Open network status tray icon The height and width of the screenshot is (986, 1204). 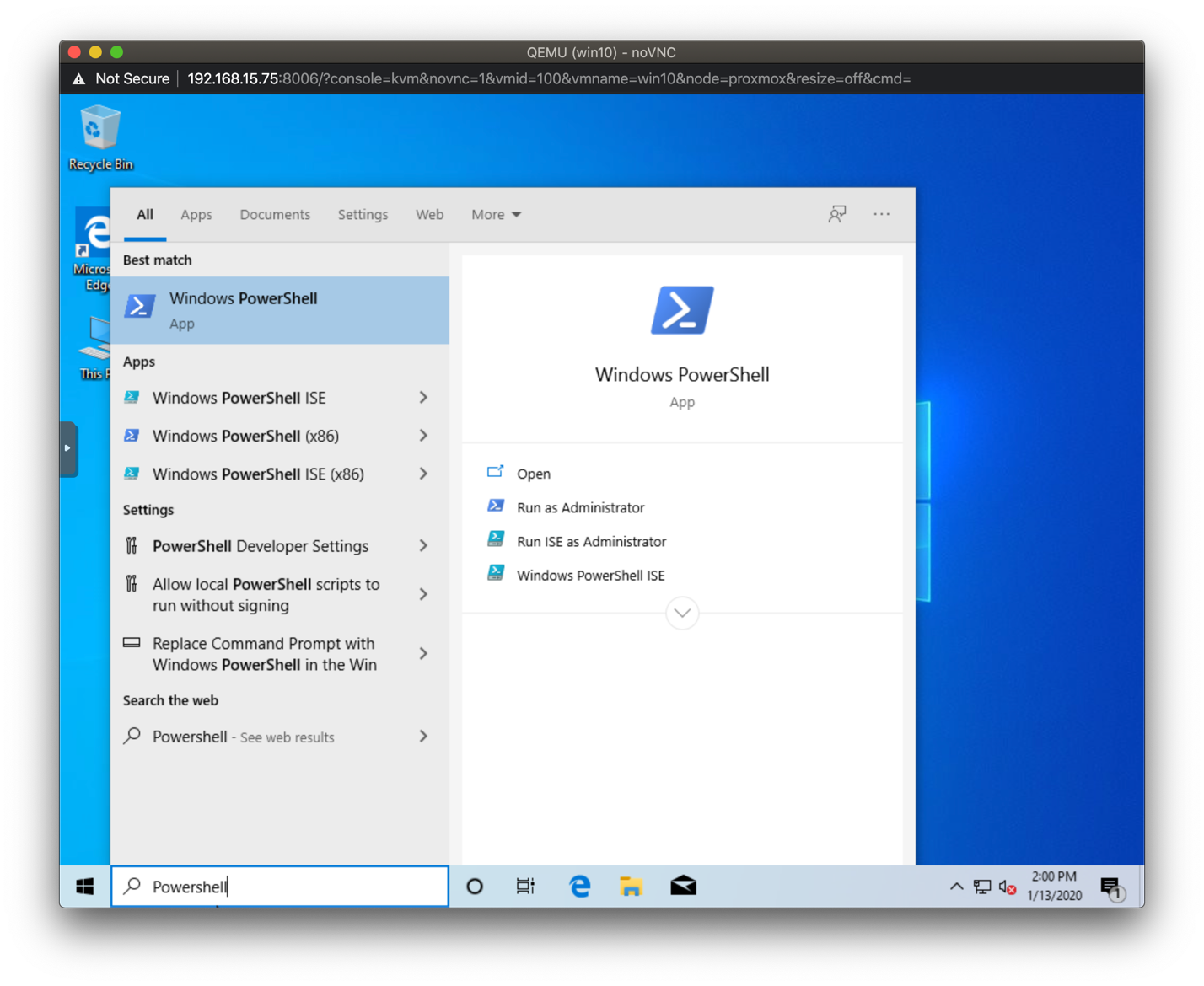point(982,887)
